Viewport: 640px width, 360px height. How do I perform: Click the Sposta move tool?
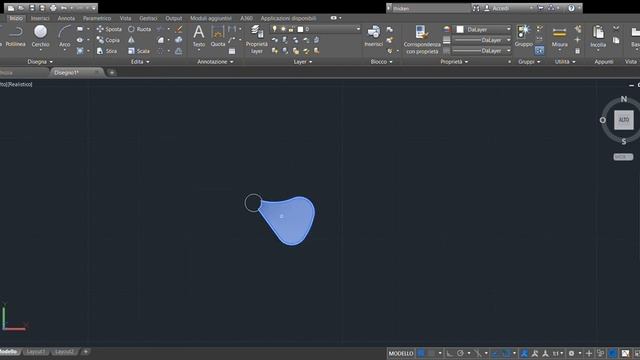109,29
